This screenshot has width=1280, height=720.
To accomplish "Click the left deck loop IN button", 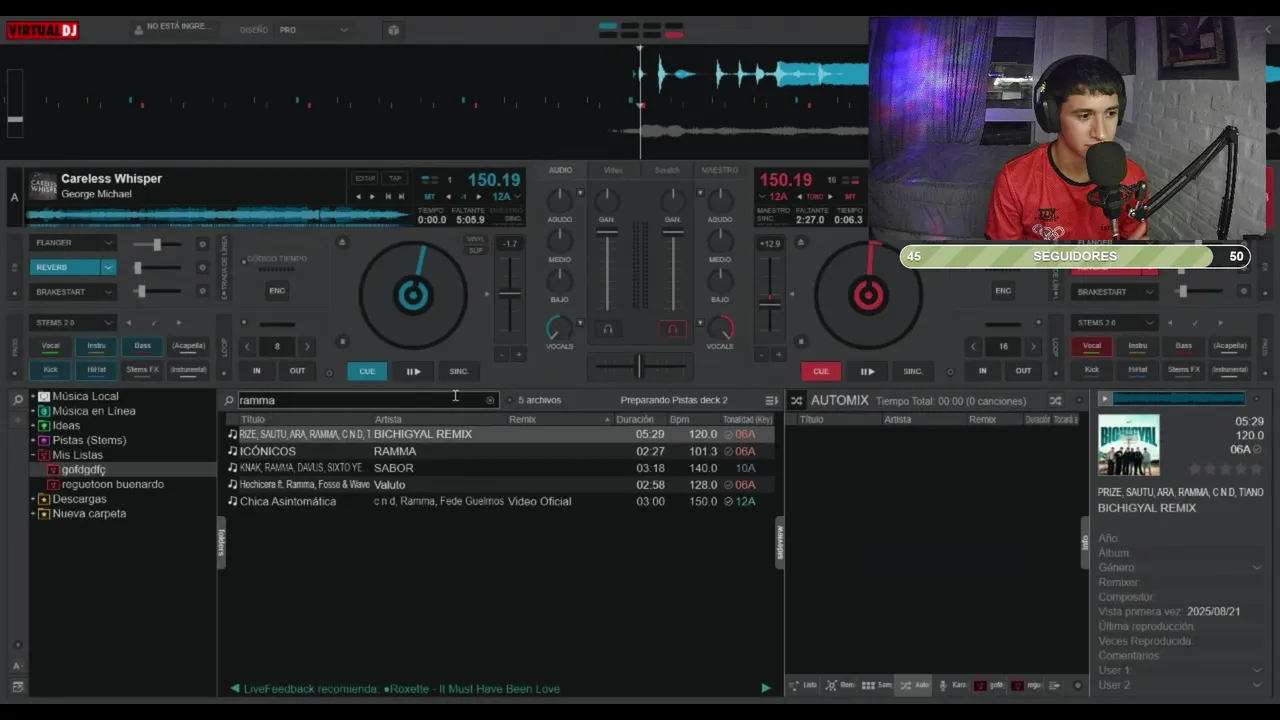I will coord(257,371).
